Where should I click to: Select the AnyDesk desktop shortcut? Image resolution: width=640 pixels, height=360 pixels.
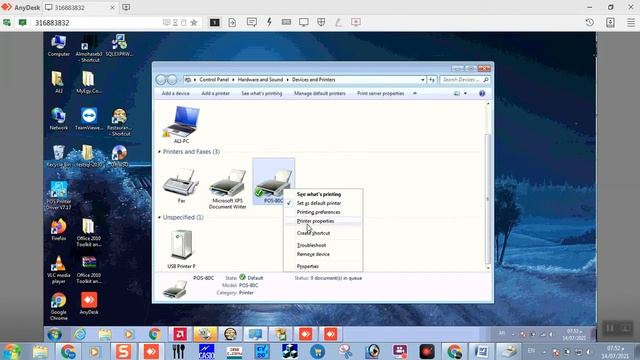coord(89,303)
